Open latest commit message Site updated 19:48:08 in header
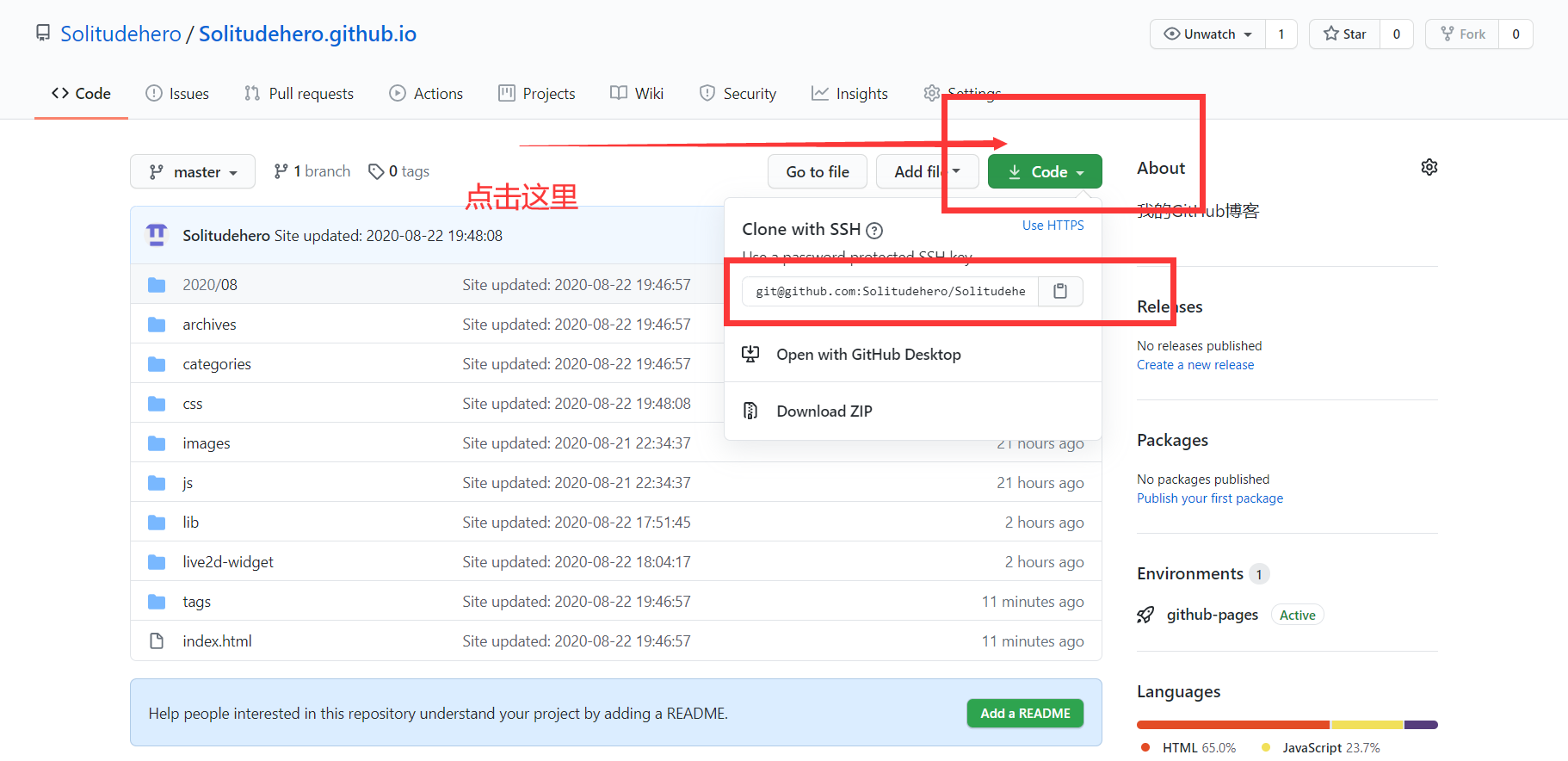 click(x=388, y=235)
